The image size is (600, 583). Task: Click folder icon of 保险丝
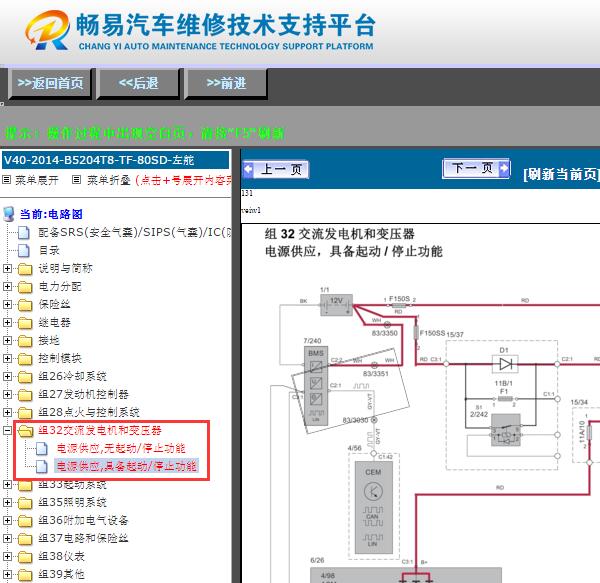25,305
